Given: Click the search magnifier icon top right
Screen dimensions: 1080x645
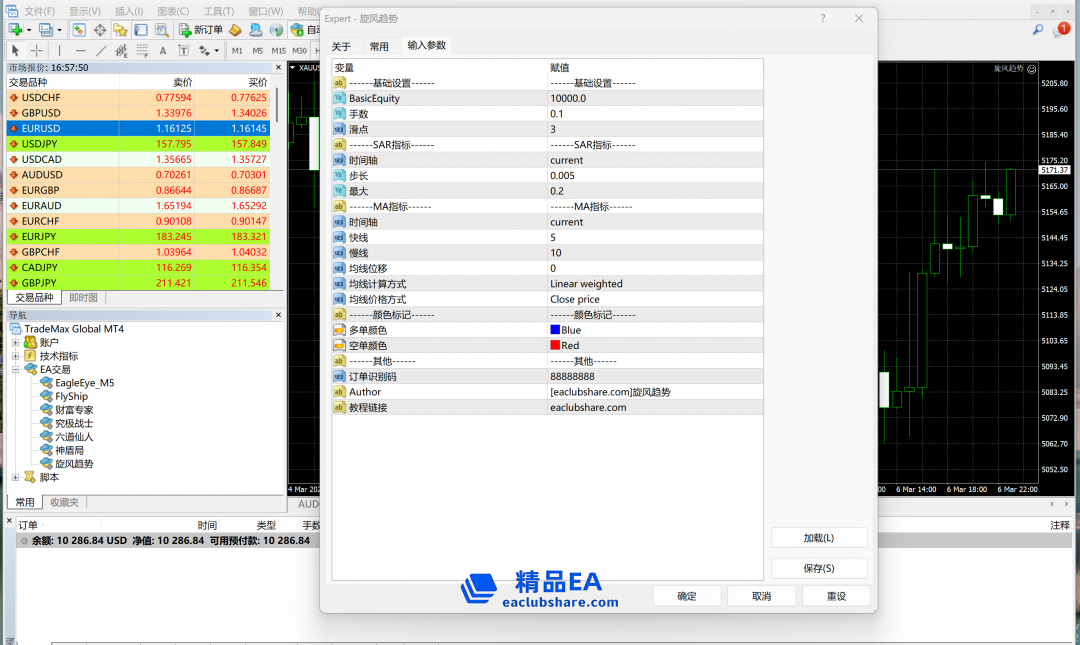Looking at the screenshot, I should (1039, 30).
